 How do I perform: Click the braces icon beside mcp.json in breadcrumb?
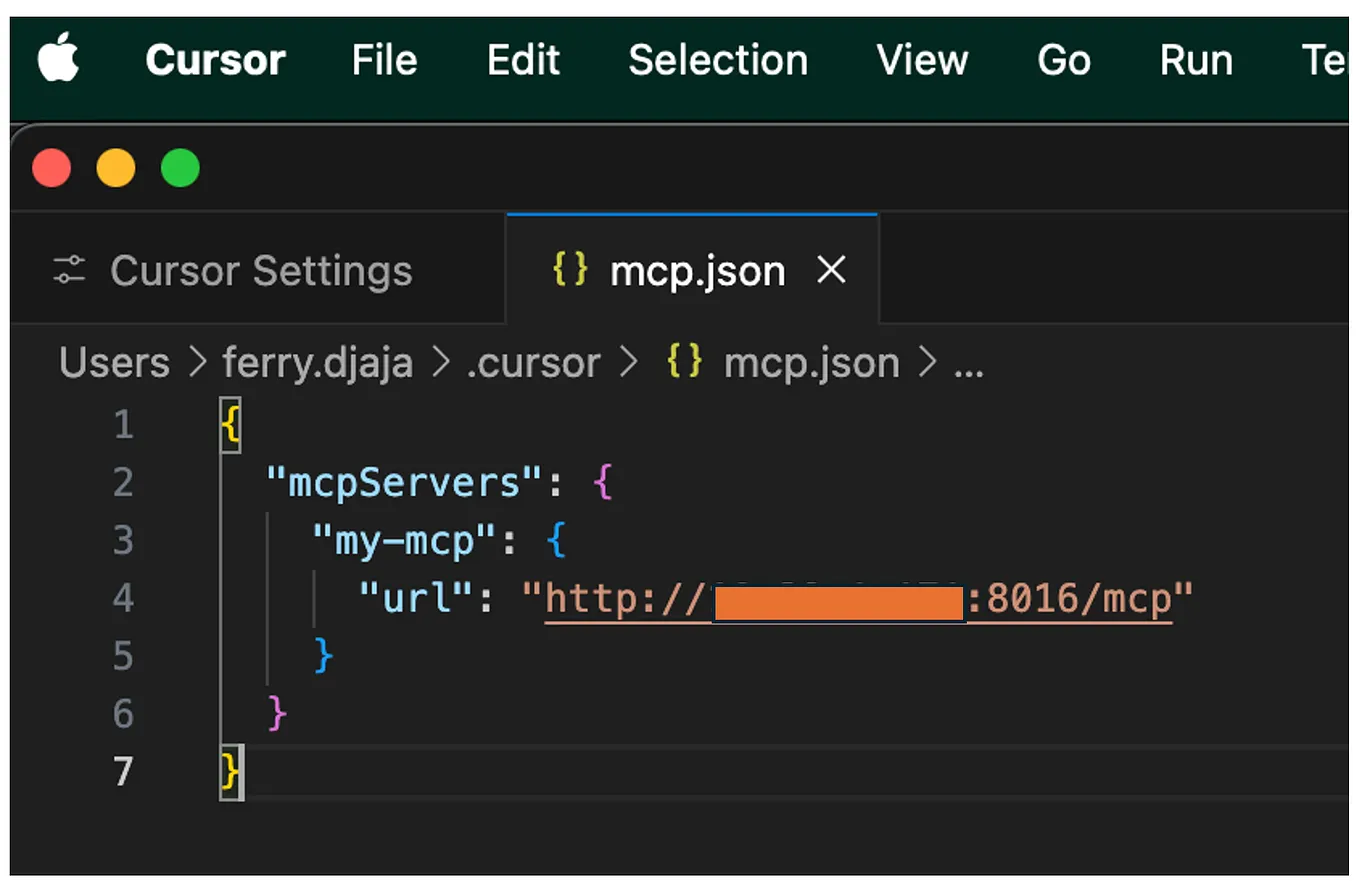tap(683, 362)
